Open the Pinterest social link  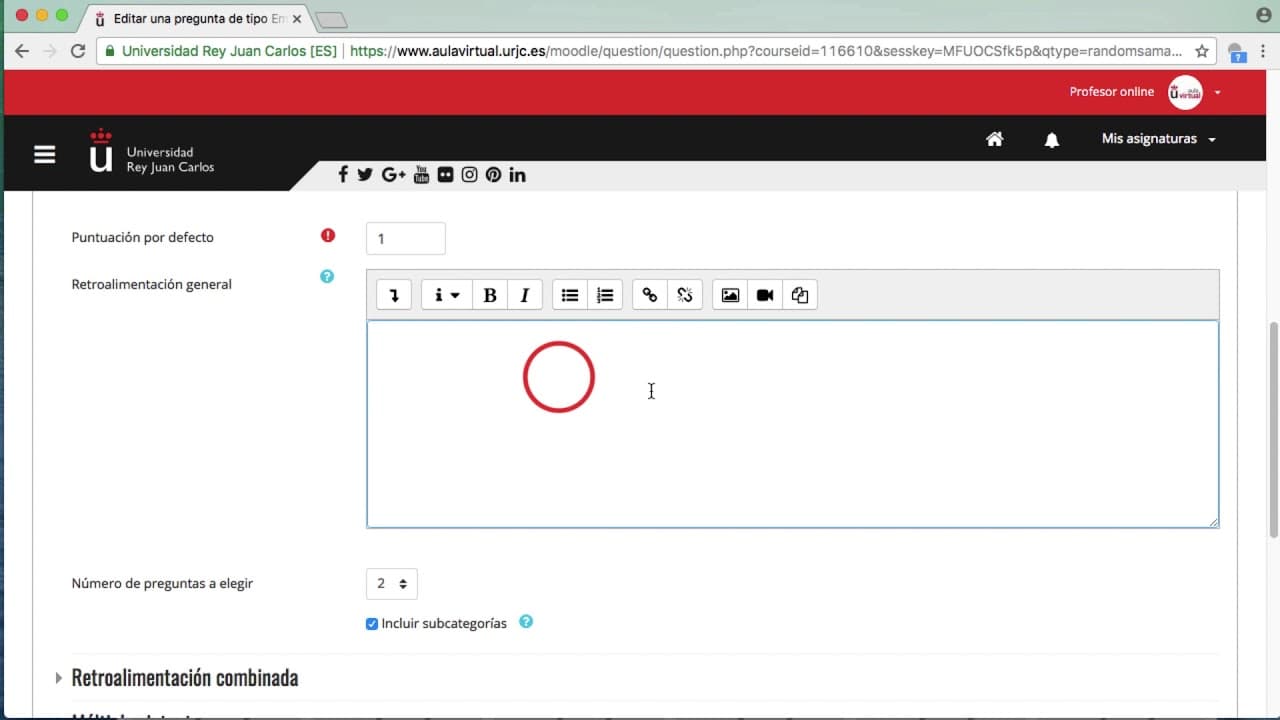click(493, 174)
